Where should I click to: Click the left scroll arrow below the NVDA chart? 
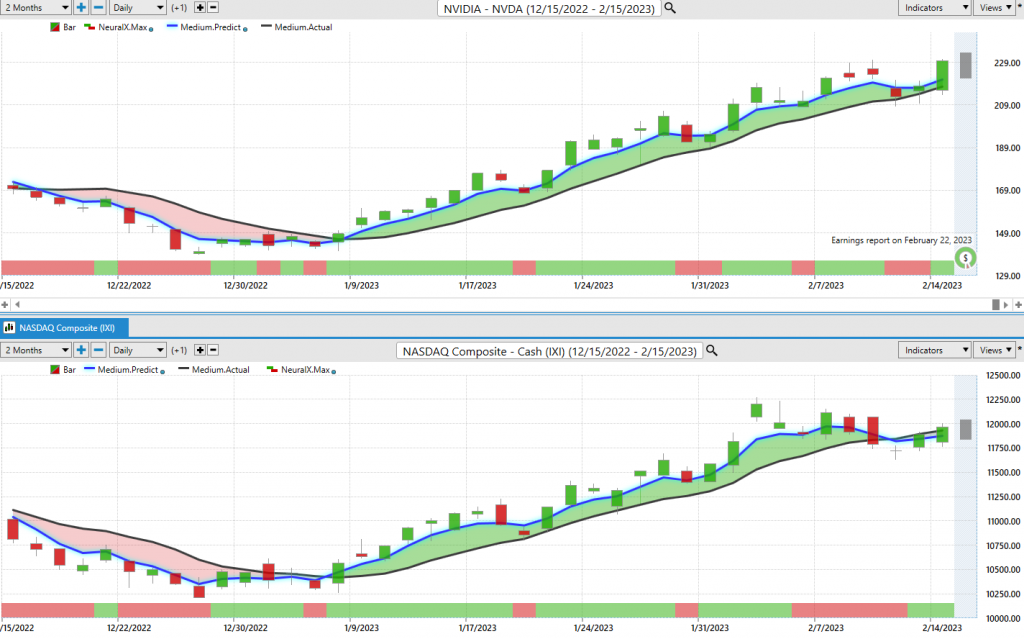click(x=18, y=304)
